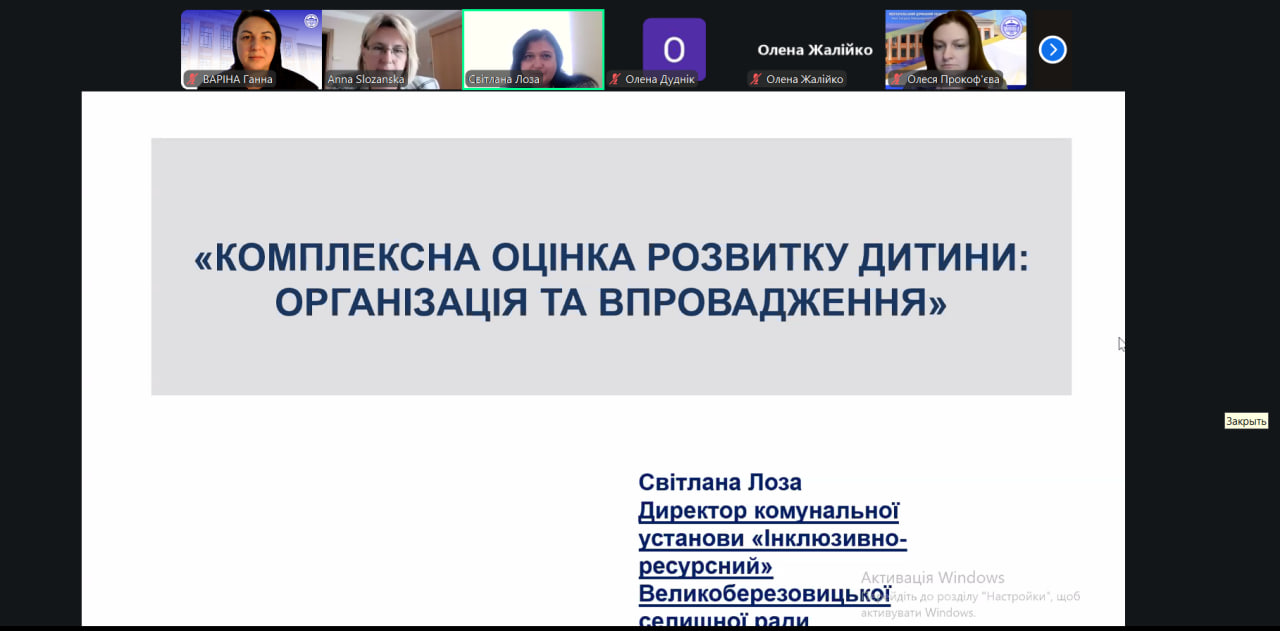The width and height of the screenshot is (1280, 631).
Task: Click the slide title «КОМПЛЕКСНА ОЦІНКА РОЗВИТКУ ДИТИНИ»
Action: point(611,258)
